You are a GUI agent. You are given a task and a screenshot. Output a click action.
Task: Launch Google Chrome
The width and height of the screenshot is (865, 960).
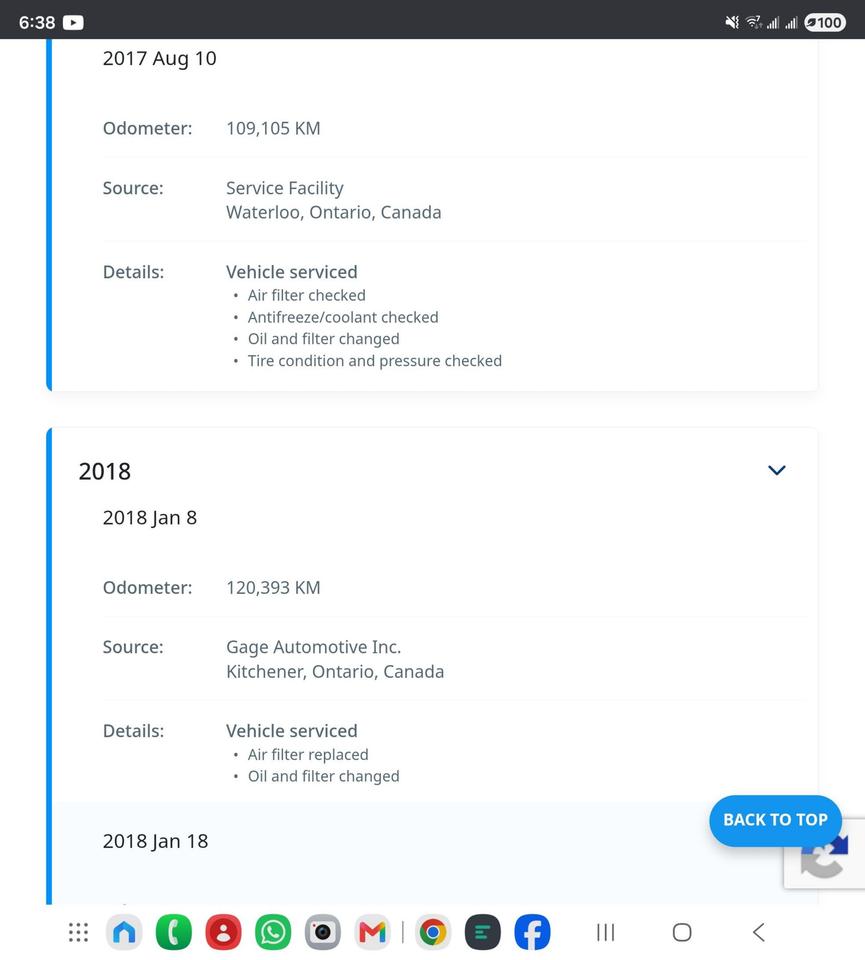[433, 932]
